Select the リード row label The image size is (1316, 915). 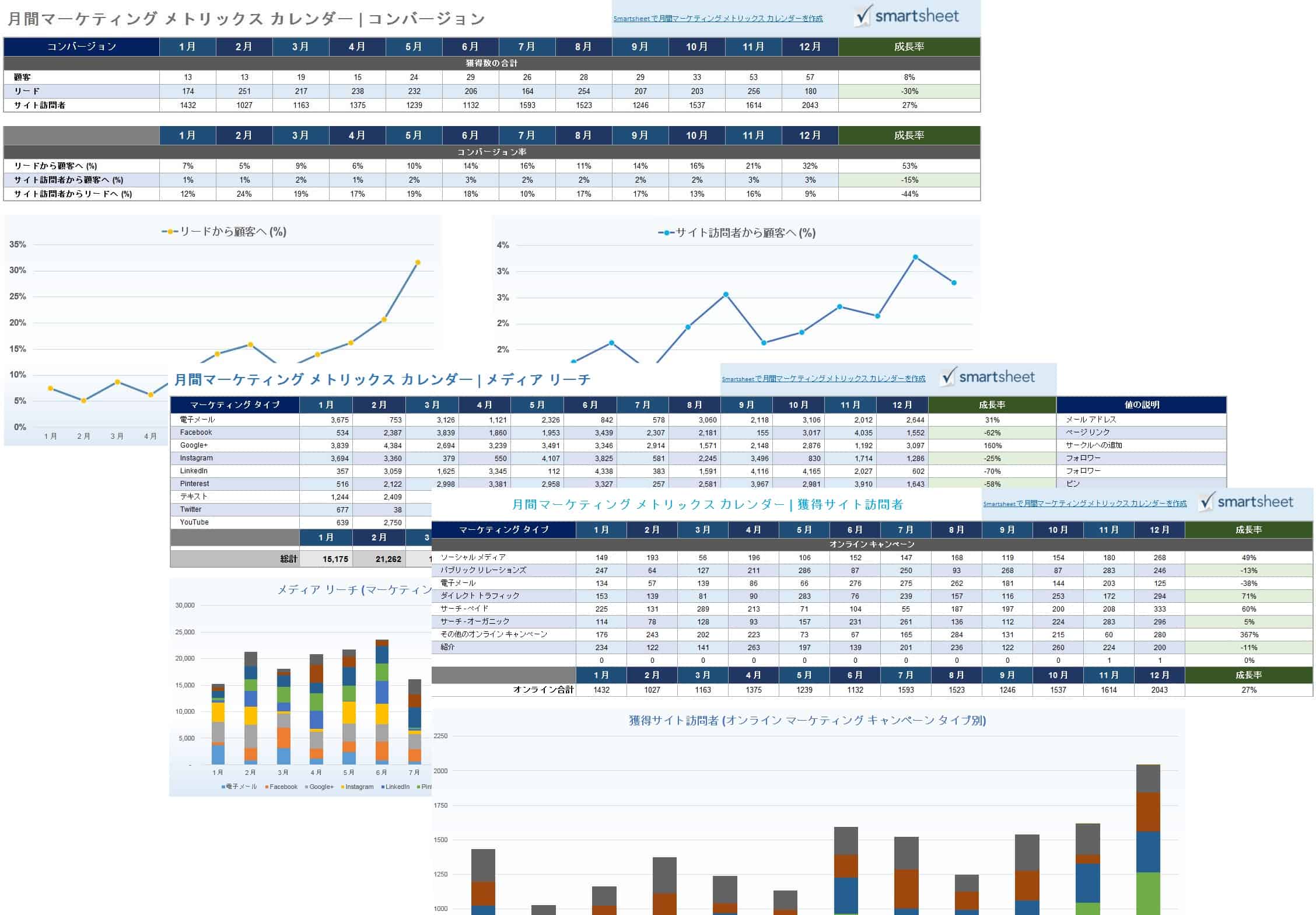tap(82, 91)
